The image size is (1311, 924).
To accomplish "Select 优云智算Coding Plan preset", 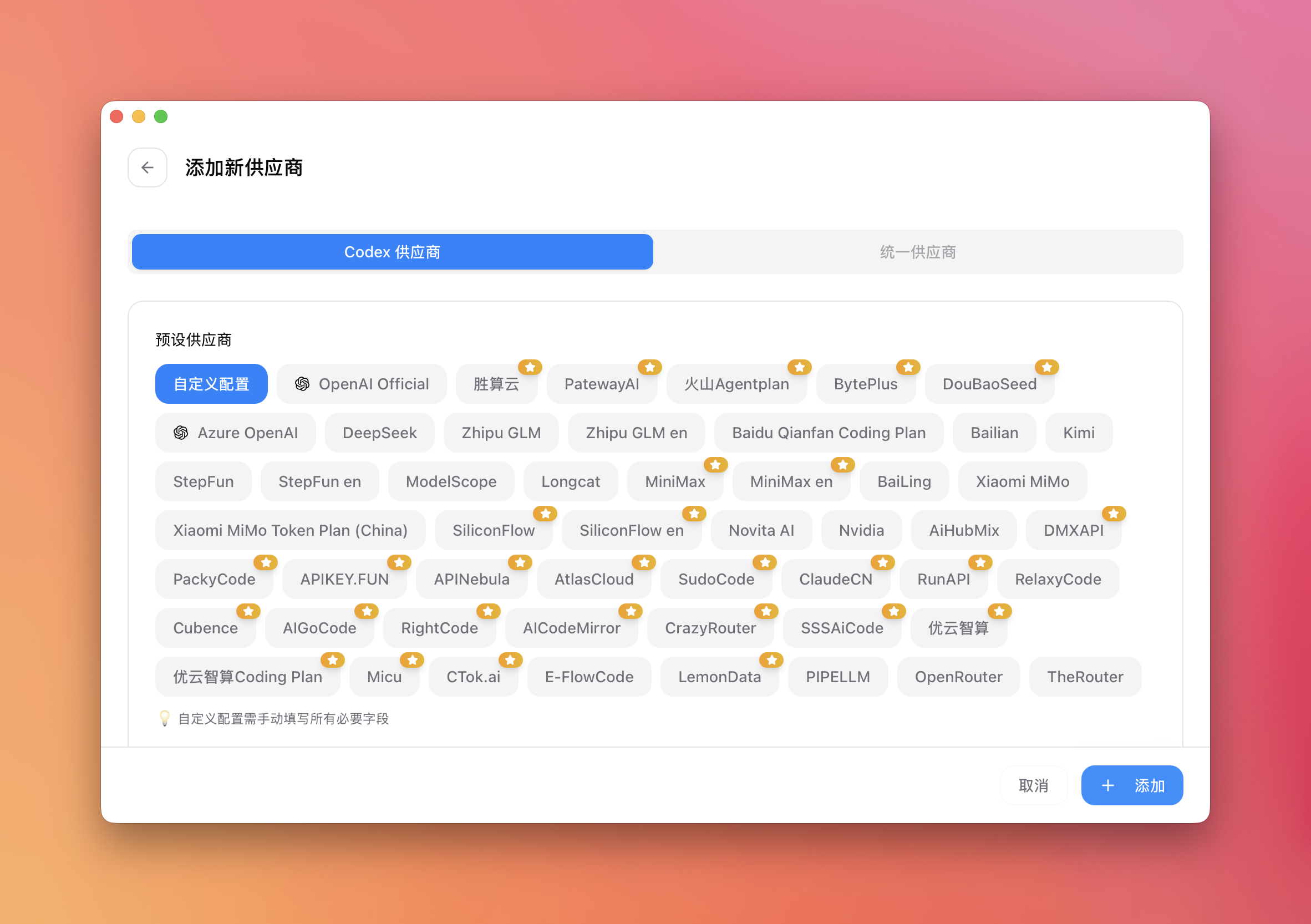I will click(x=248, y=677).
